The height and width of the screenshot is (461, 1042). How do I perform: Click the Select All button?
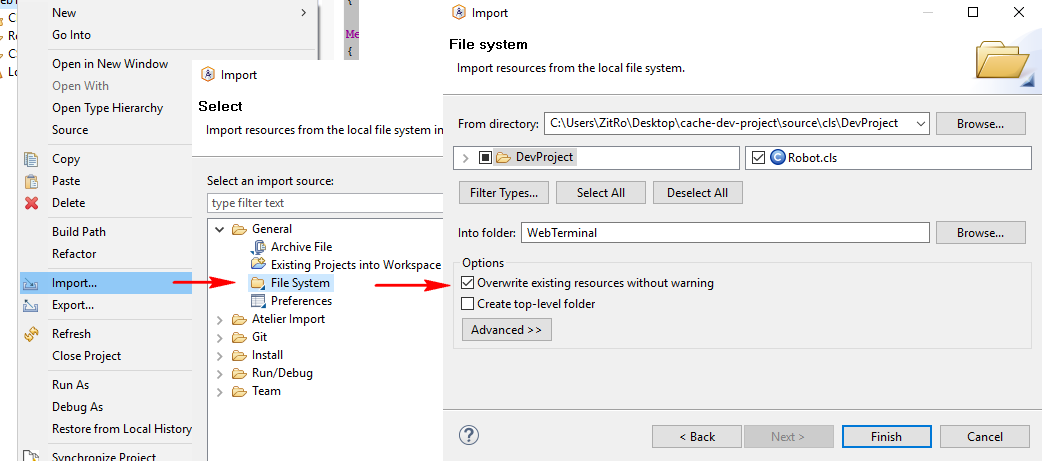tap(600, 193)
